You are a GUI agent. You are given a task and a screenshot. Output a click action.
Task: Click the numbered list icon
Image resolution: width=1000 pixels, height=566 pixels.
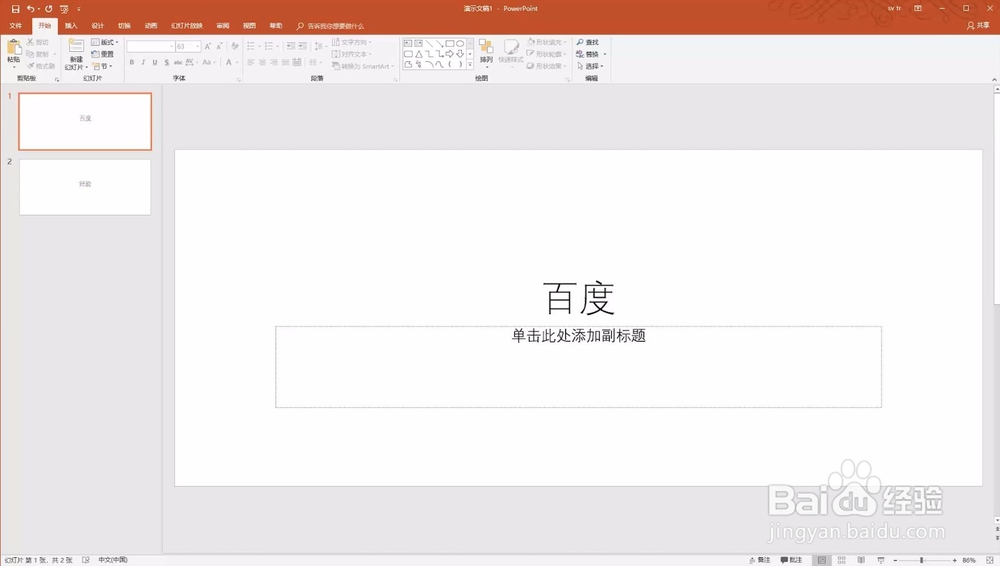270,46
